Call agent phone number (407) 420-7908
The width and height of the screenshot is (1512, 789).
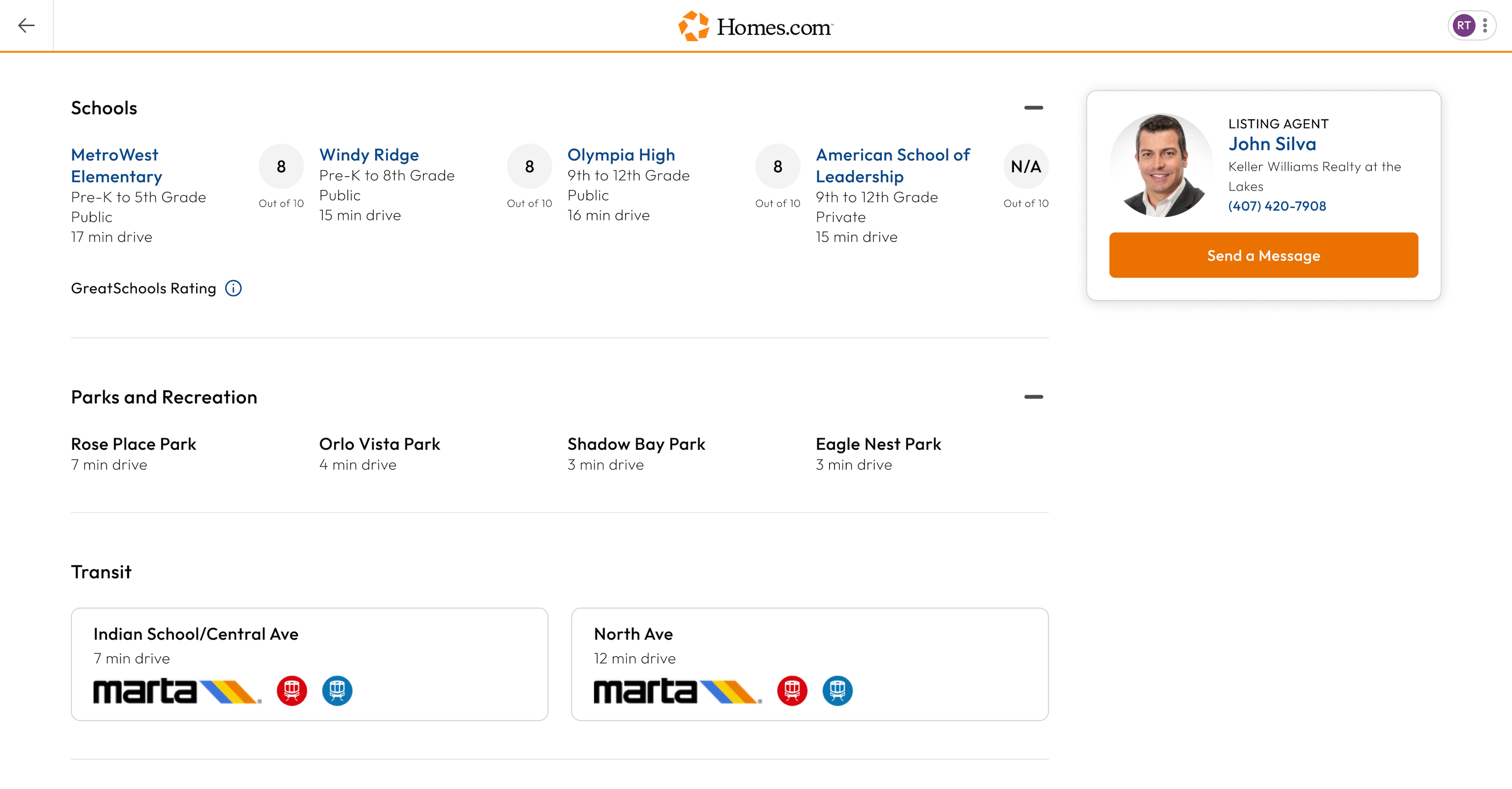[1277, 206]
